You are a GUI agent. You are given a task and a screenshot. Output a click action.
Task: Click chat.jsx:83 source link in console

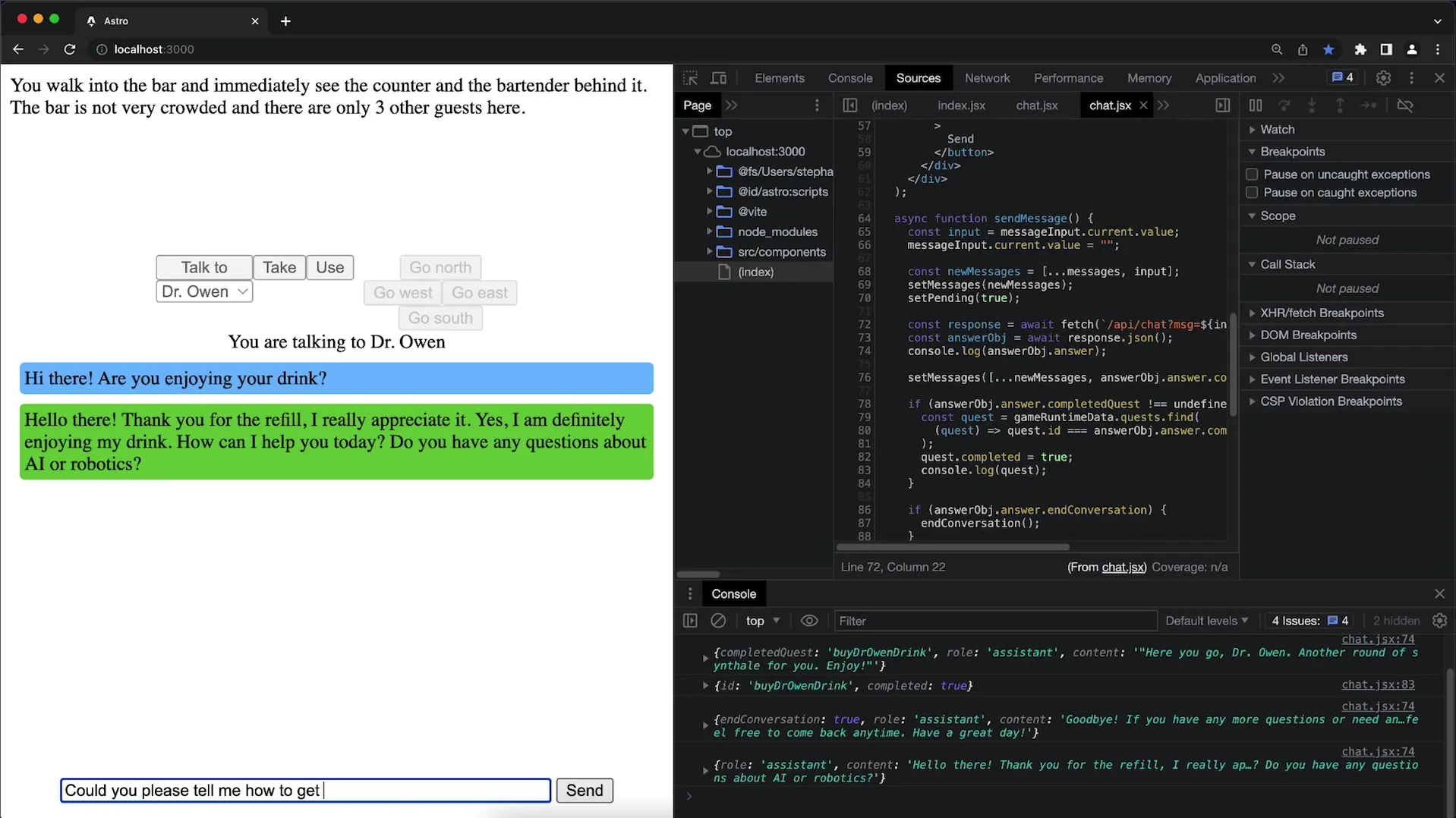(1378, 685)
